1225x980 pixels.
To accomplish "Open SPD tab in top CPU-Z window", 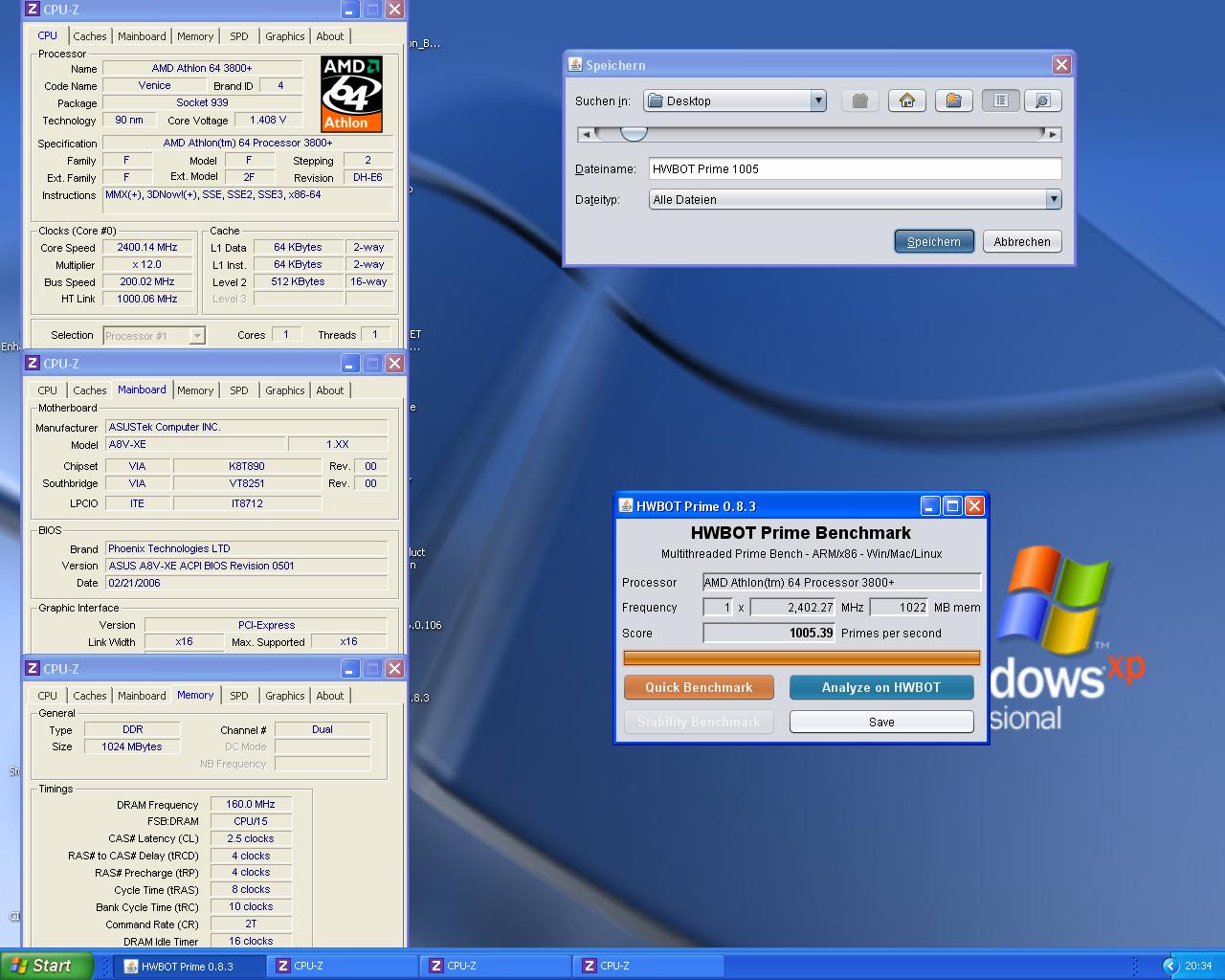I will 239,36.
